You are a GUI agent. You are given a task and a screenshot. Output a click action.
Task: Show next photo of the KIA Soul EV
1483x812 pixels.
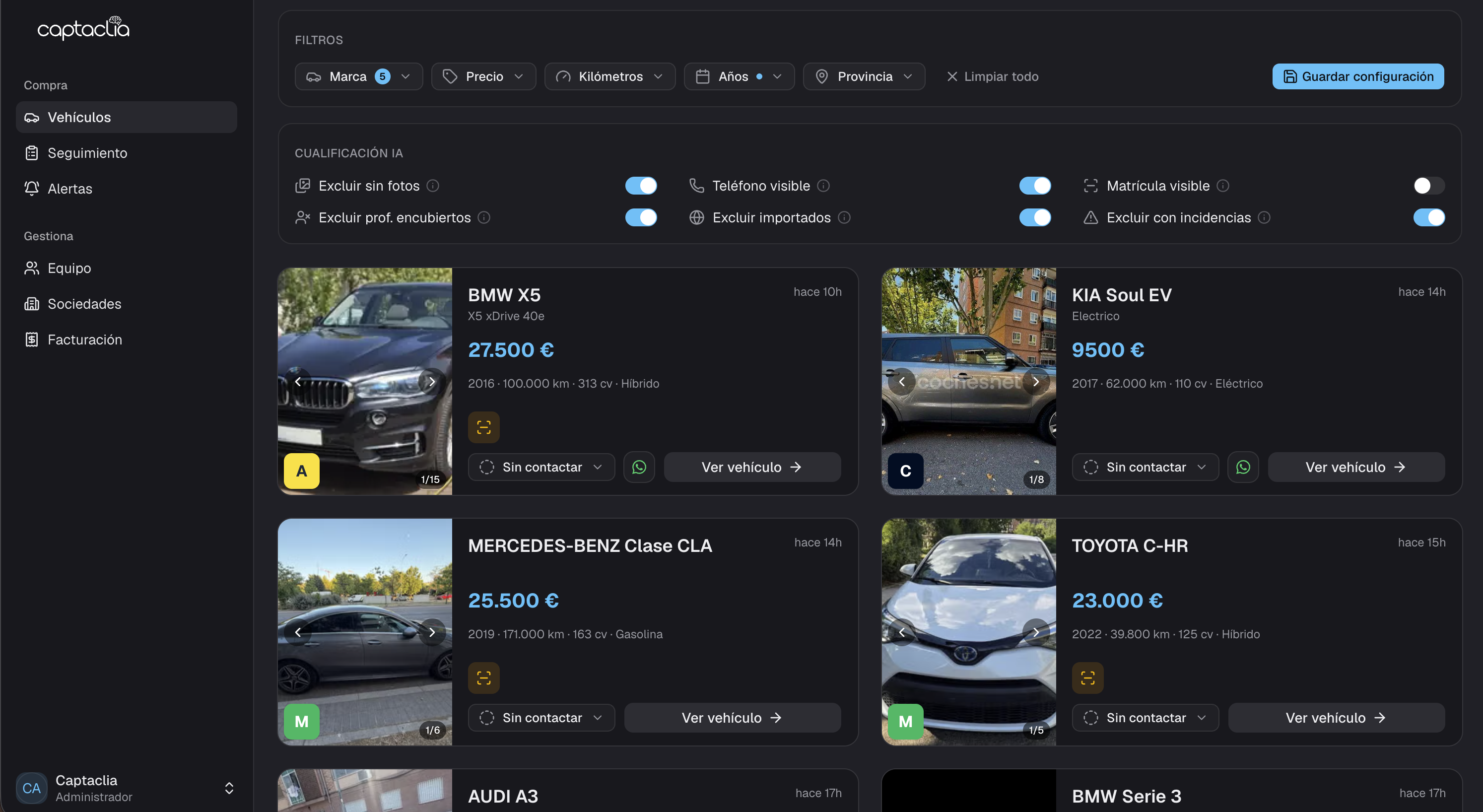pyautogui.click(x=1036, y=381)
